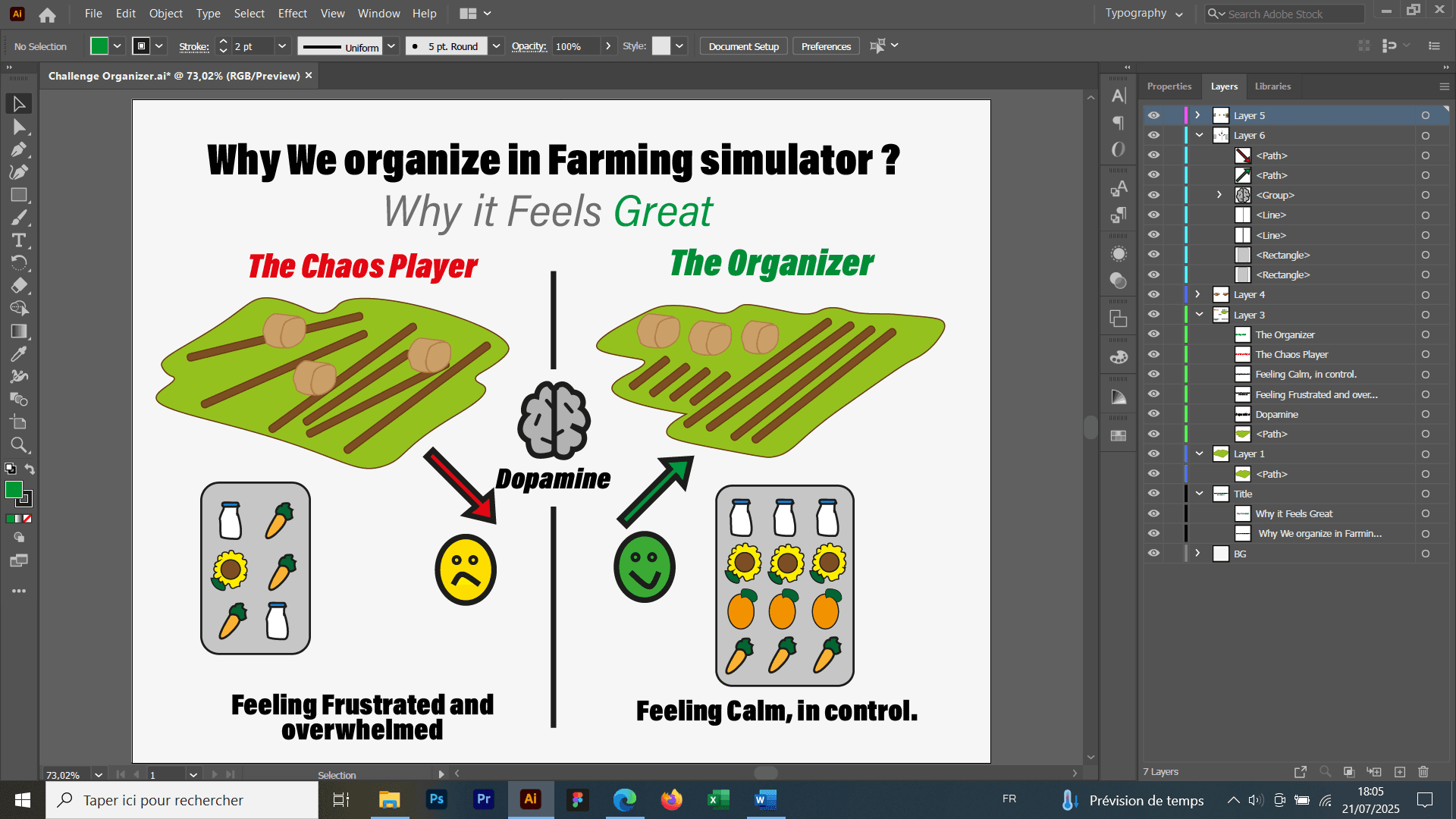Toggle visibility of Dopamine layer item
The image size is (1456, 819).
(1153, 414)
